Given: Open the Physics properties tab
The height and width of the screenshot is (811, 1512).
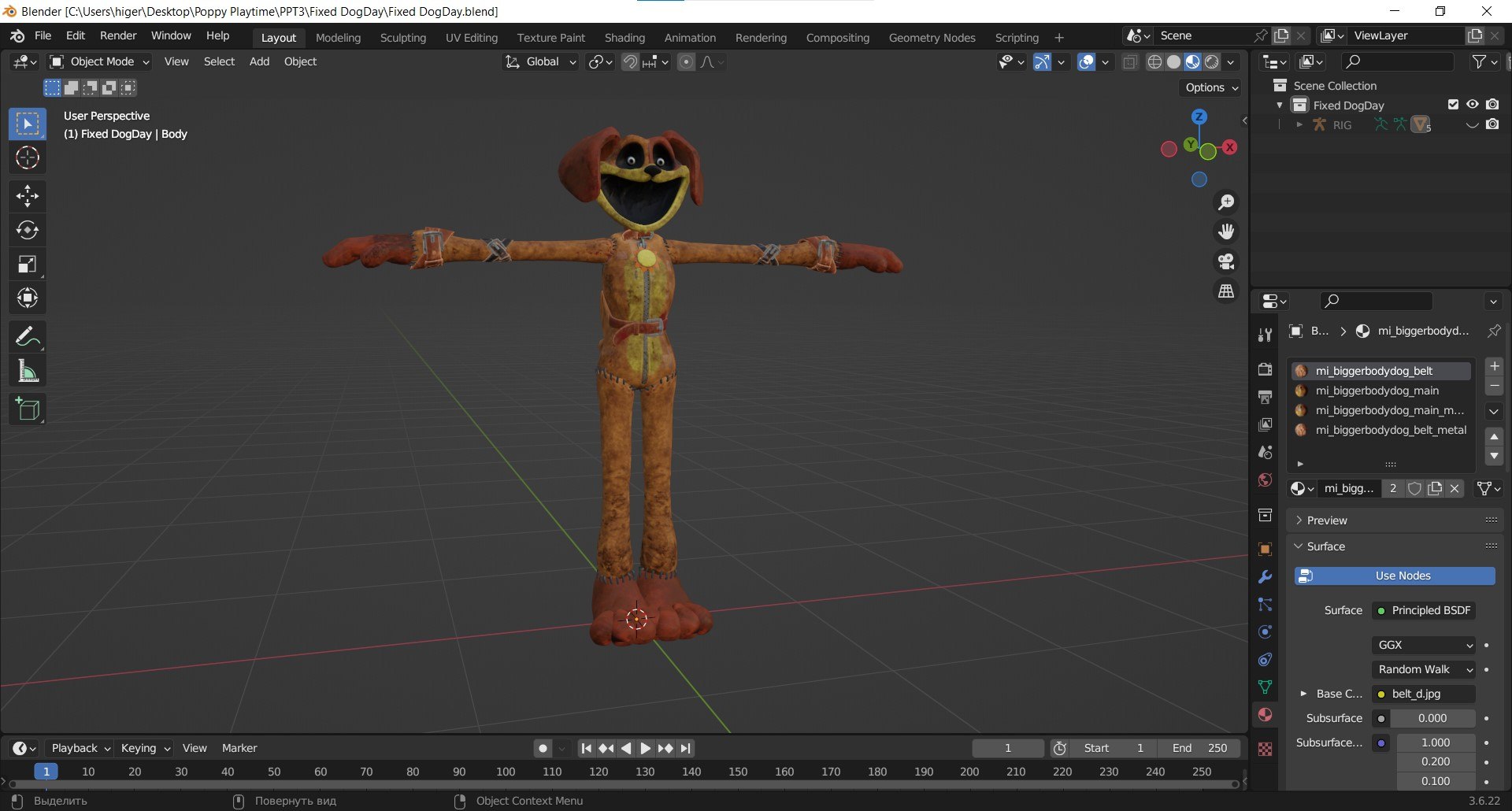Looking at the screenshot, I should coord(1265,632).
